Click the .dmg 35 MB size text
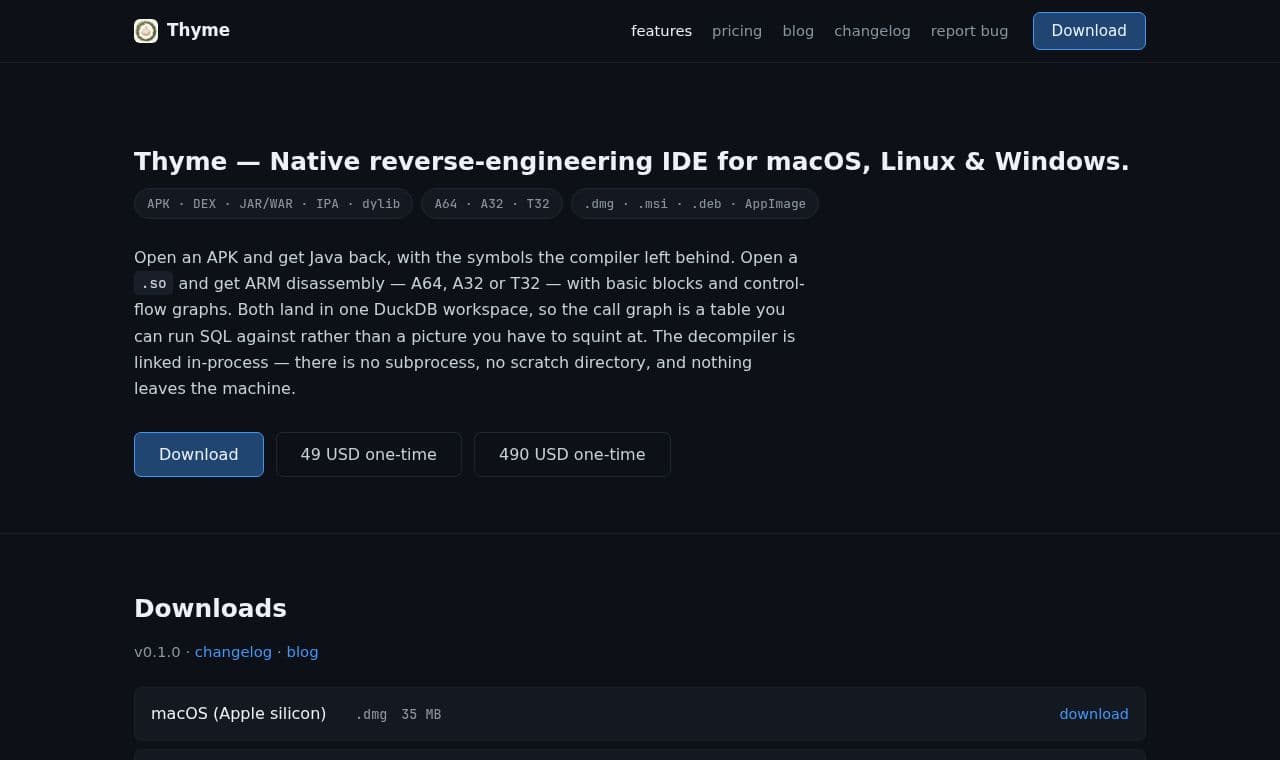1280x760 pixels. 398,714
